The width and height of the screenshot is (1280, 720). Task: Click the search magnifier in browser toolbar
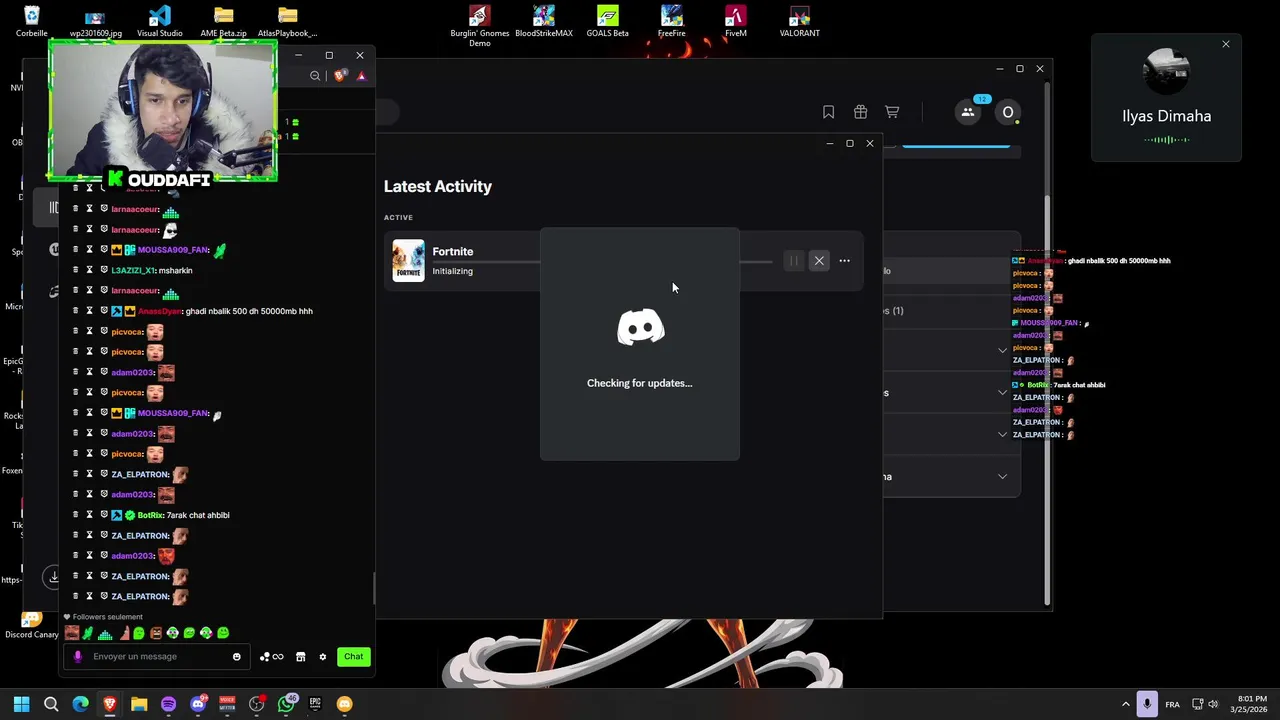pos(315,76)
